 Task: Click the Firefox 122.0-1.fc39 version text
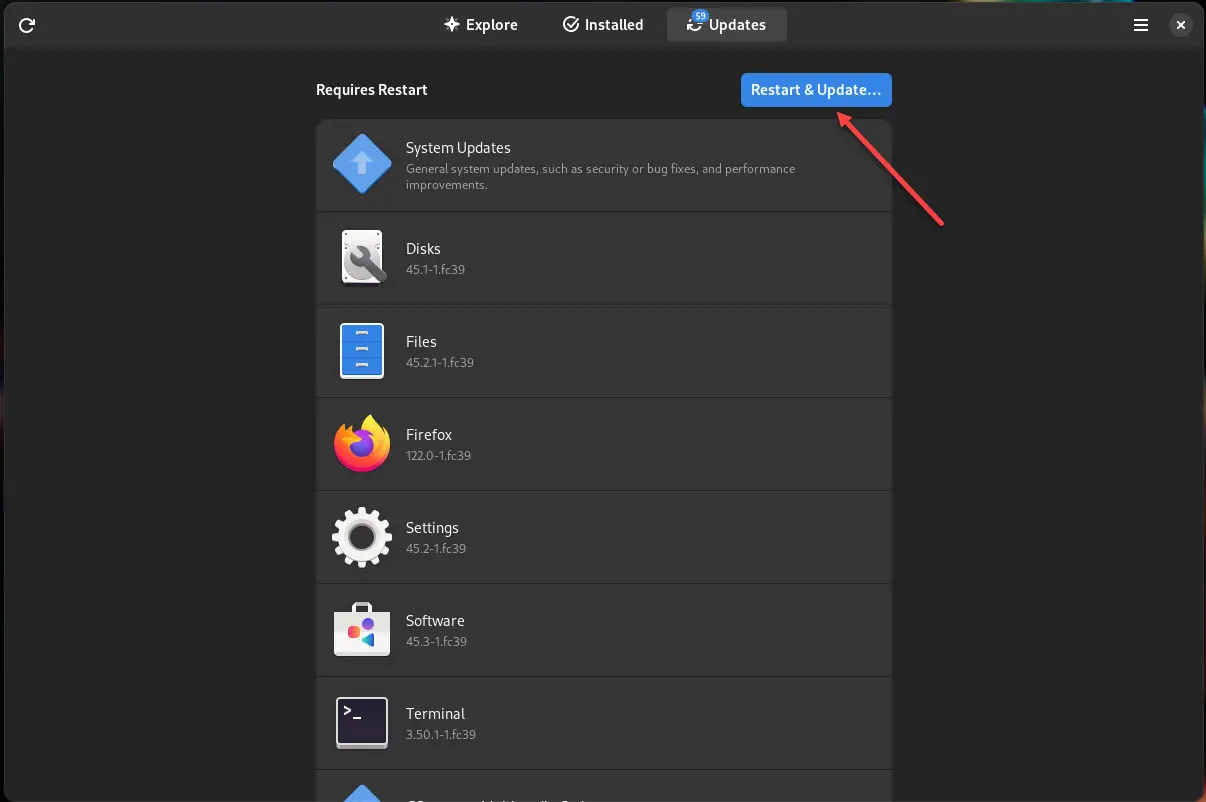pos(438,456)
